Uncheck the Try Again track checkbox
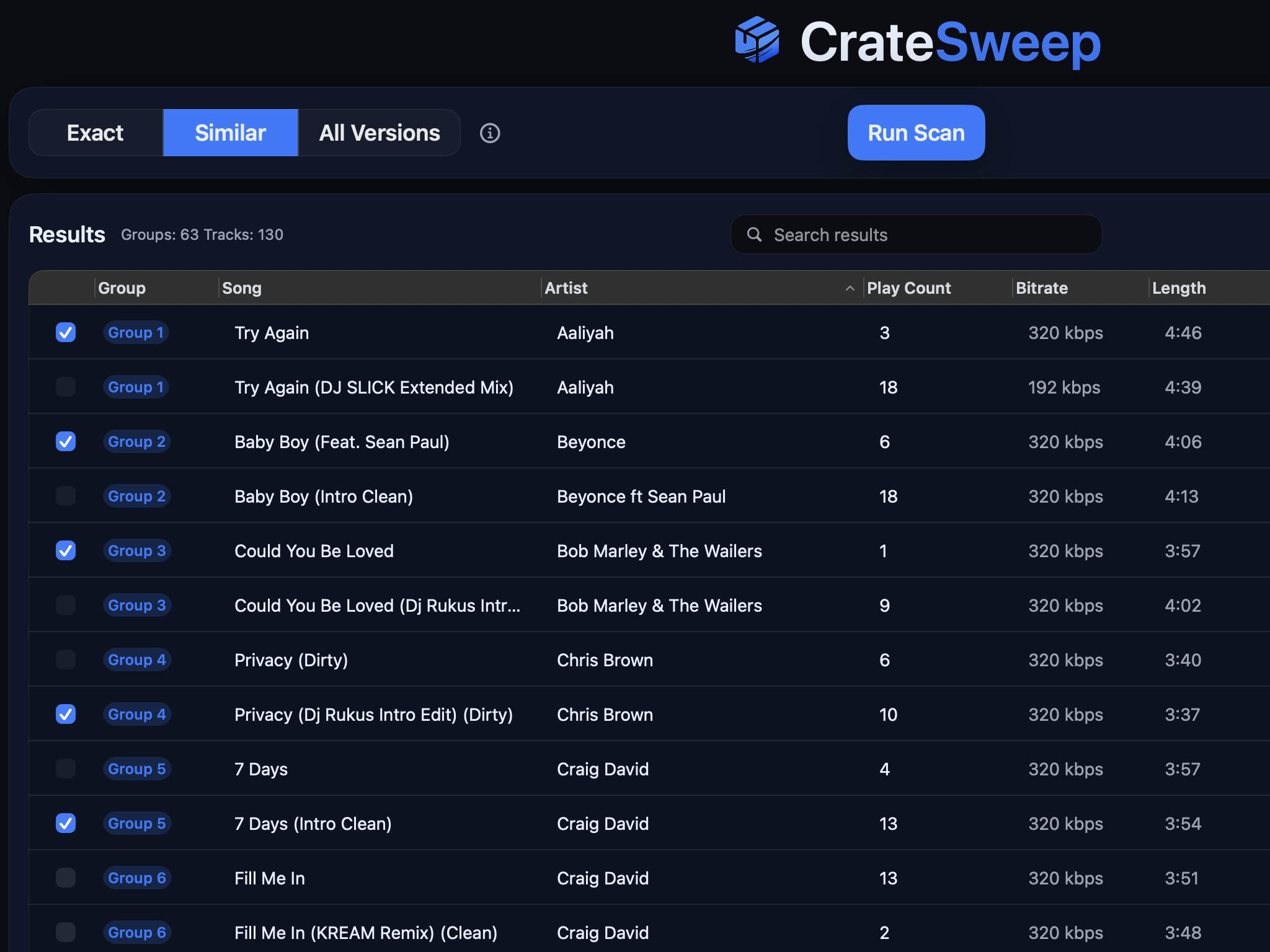Image resolution: width=1270 pixels, height=952 pixels. (66, 333)
